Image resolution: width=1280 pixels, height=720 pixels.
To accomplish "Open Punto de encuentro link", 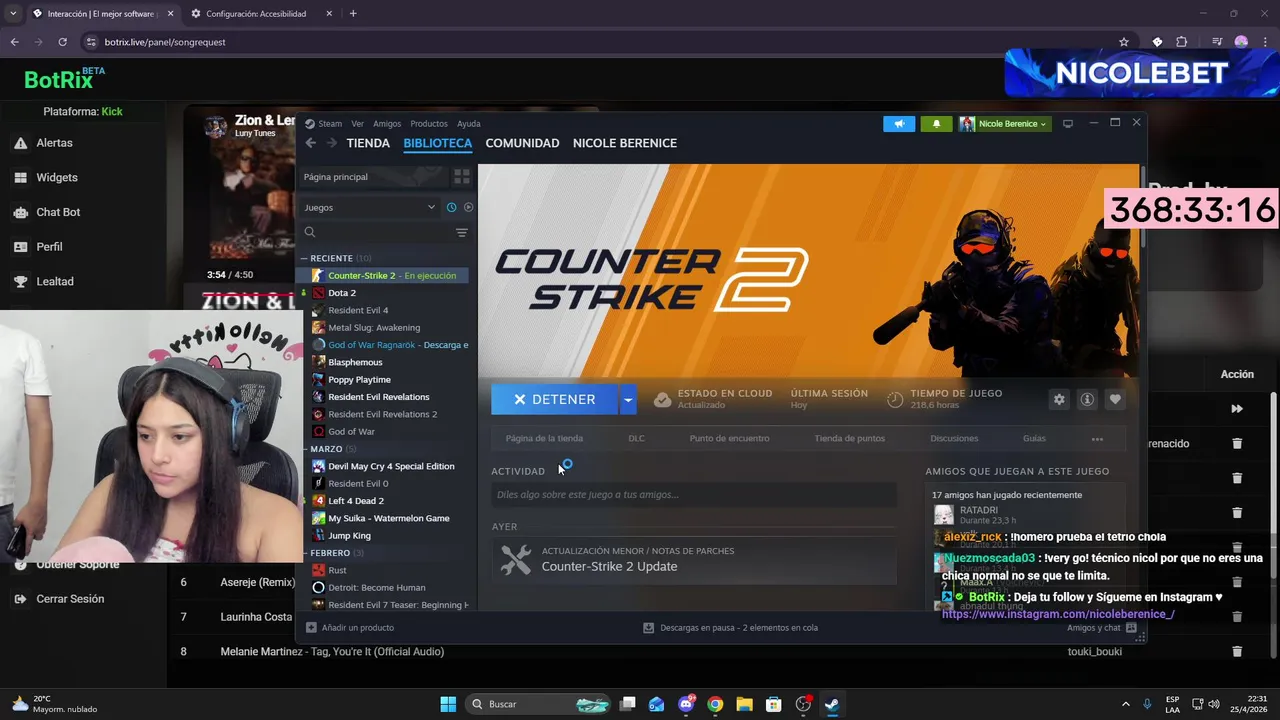I will coord(729,438).
